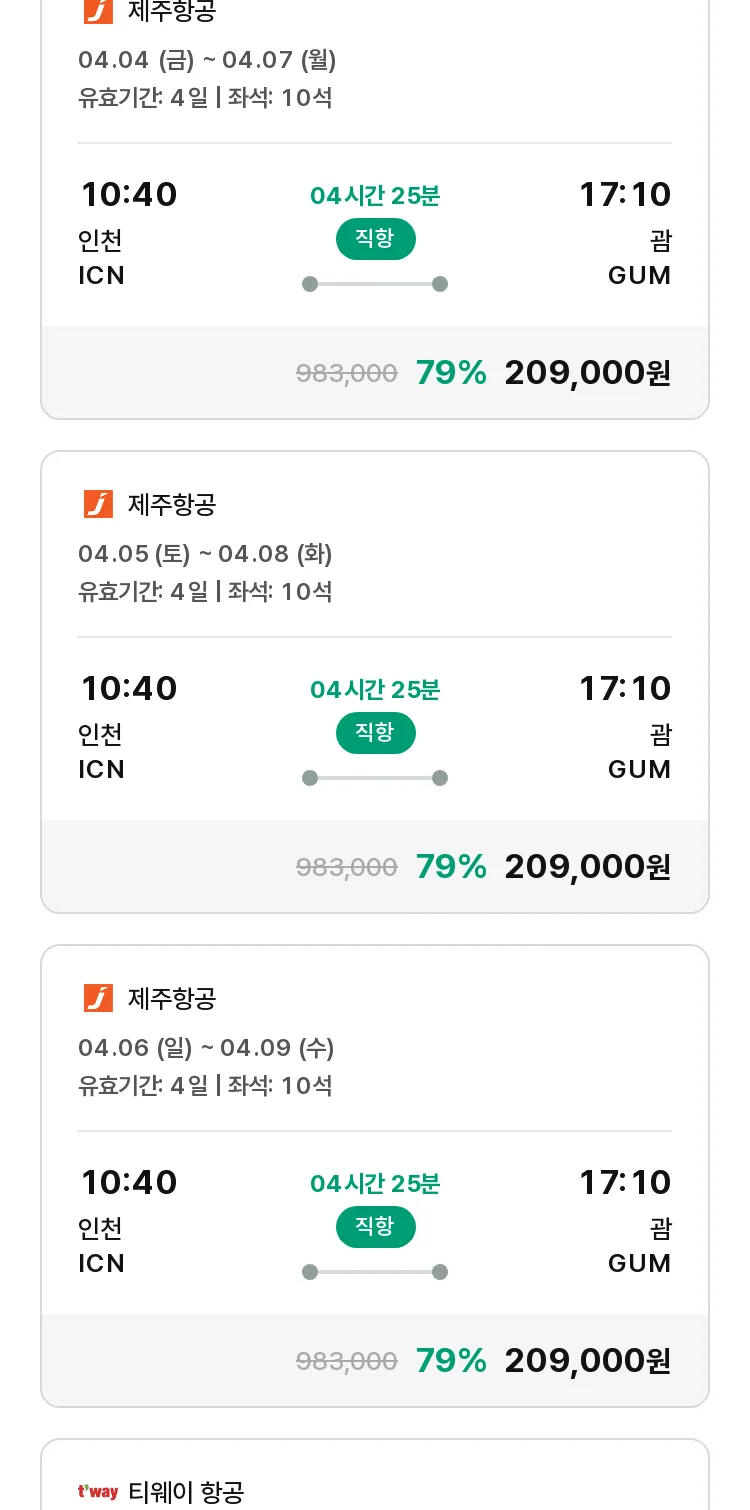750x1510 pixels.
Task: Tap route line graphic on 04.06 flight
Action: click(375, 1272)
